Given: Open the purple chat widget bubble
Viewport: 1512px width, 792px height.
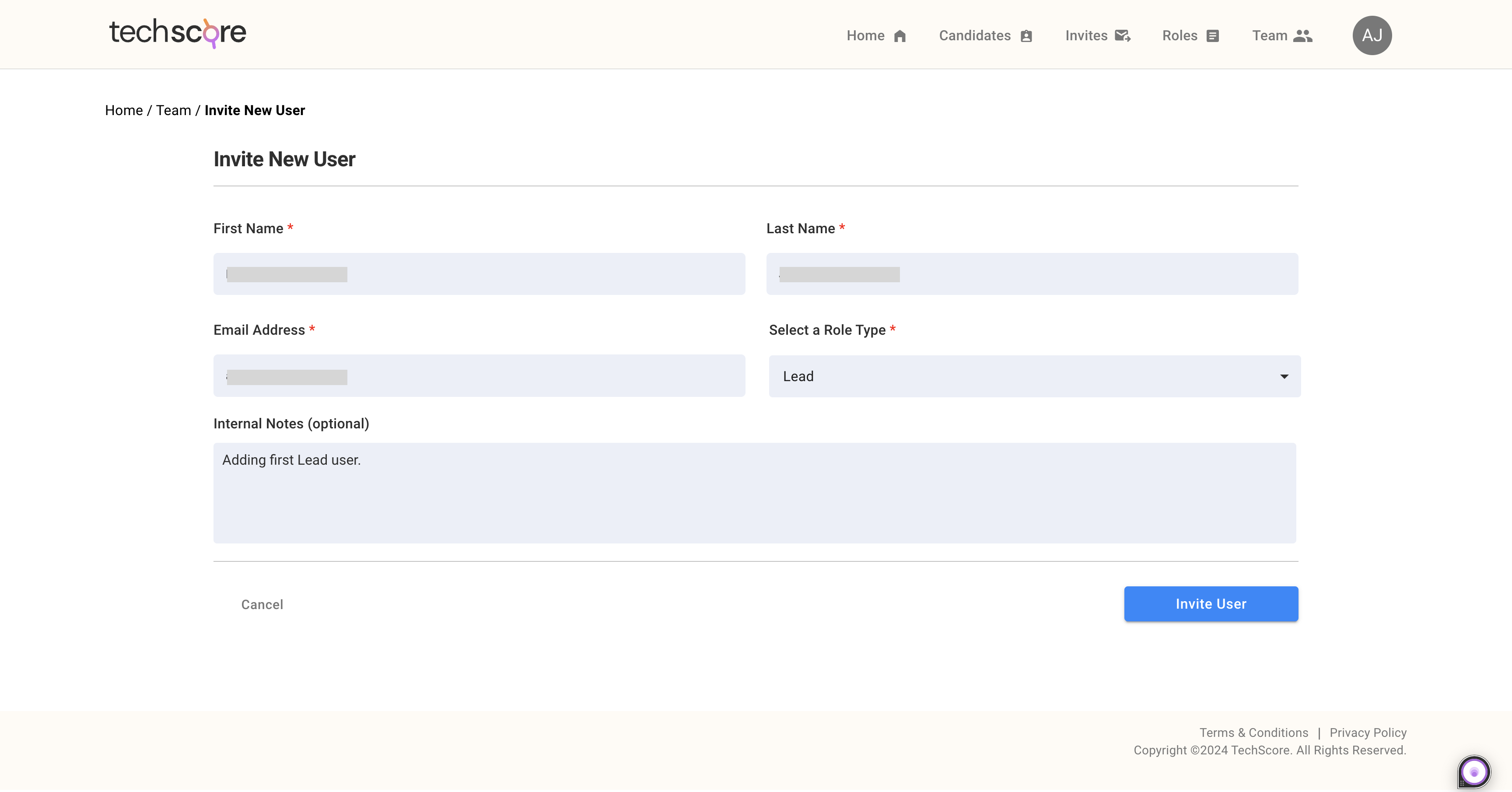Looking at the screenshot, I should [1474, 771].
